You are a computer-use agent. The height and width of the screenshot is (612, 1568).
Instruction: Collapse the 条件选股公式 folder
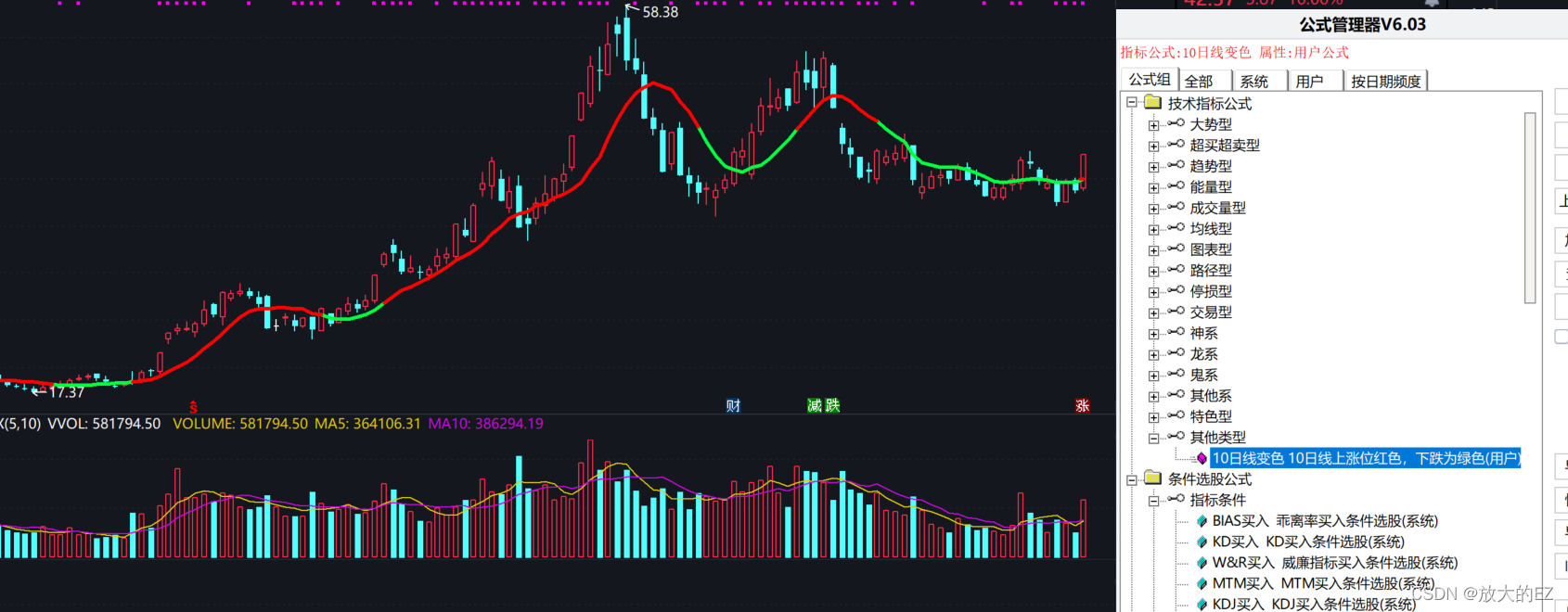click(x=1132, y=479)
